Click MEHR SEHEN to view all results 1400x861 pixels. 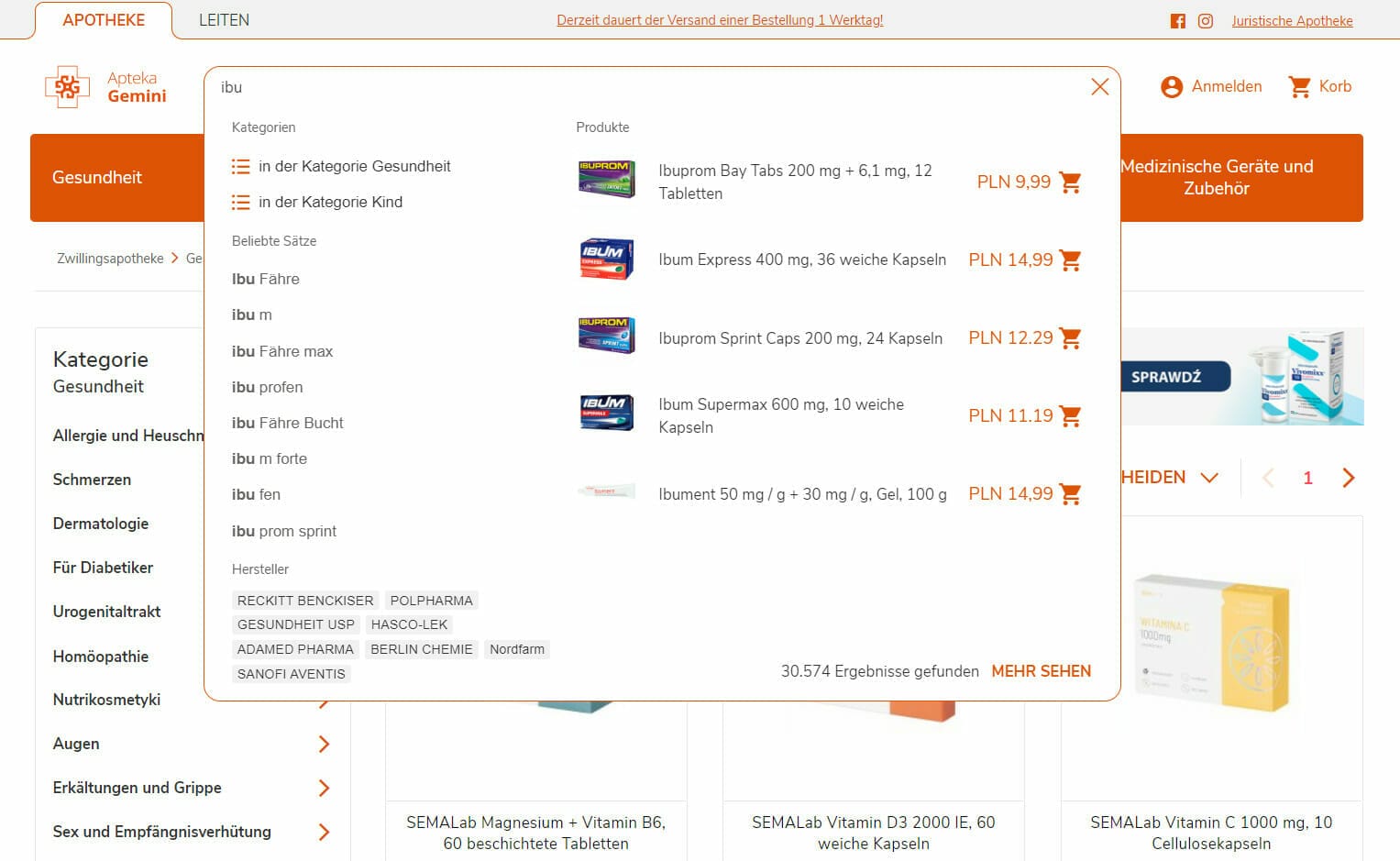[x=1041, y=671]
